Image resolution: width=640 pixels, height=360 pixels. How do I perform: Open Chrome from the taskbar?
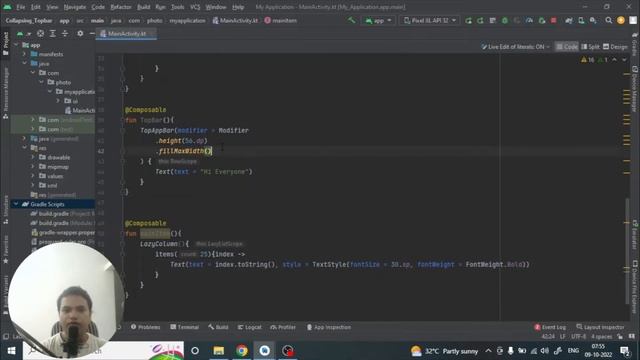click(241, 351)
